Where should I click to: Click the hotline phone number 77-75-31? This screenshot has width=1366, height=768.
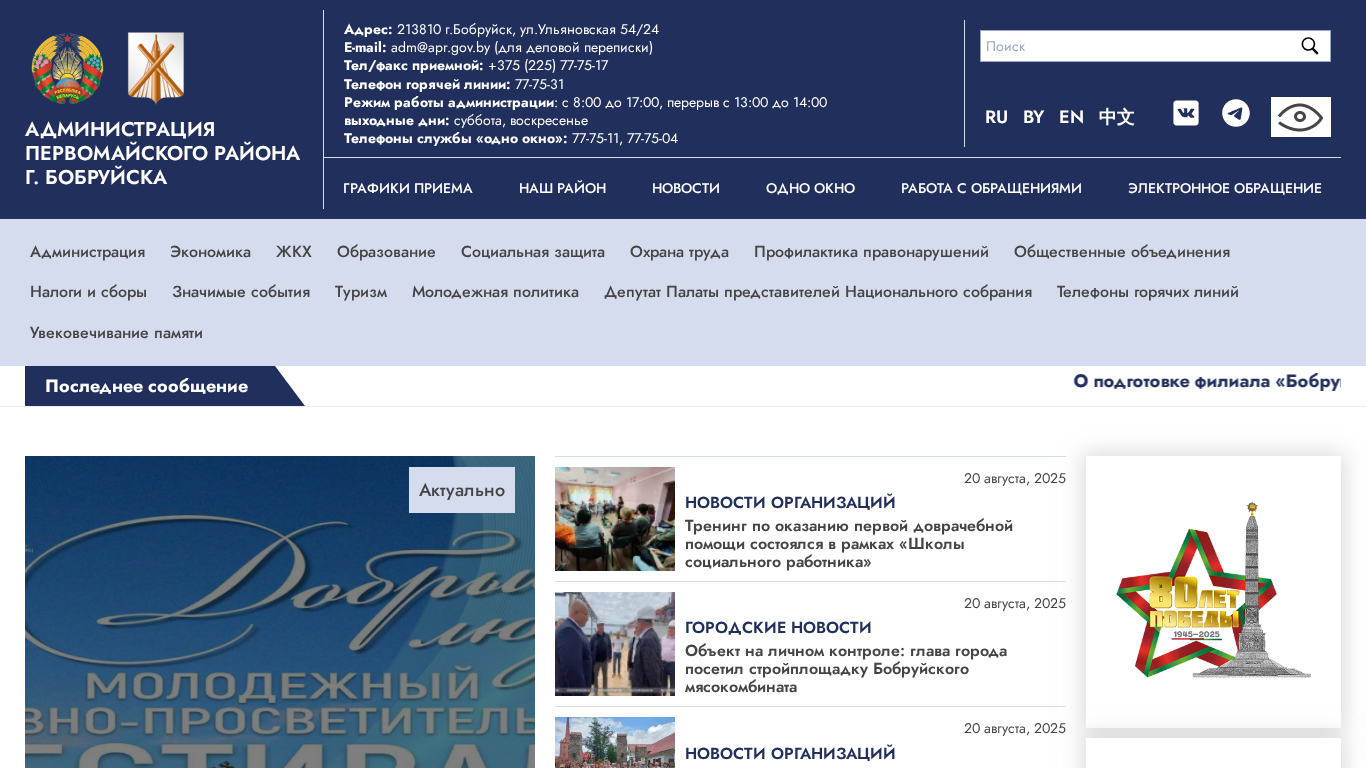coord(539,84)
